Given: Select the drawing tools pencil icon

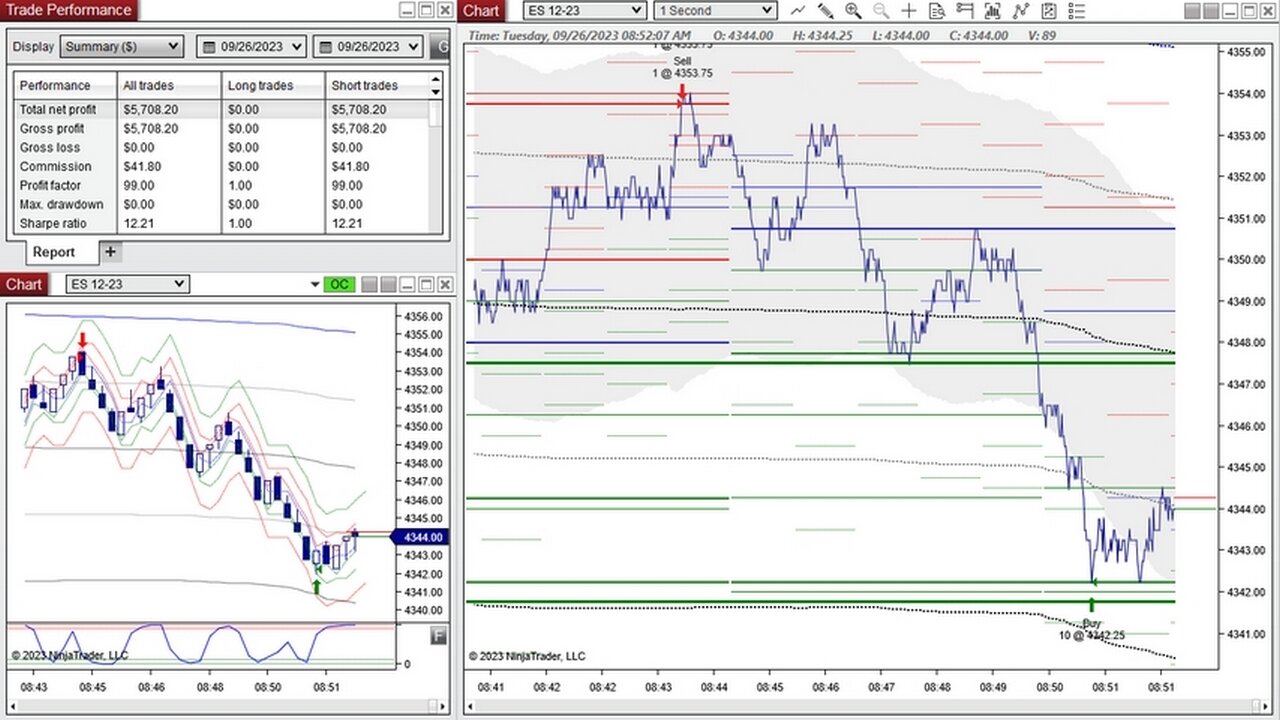Looking at the screenshot, I should pos(825,11).
